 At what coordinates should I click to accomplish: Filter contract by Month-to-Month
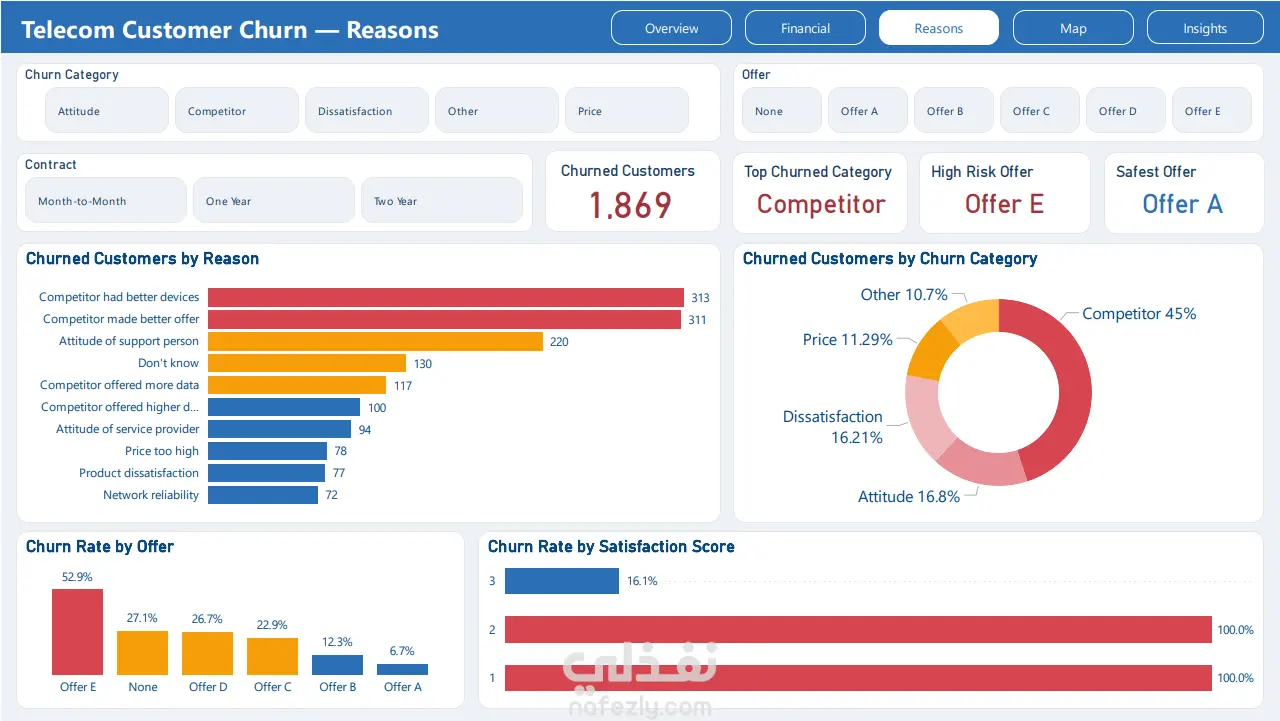[x=106, y=200]
